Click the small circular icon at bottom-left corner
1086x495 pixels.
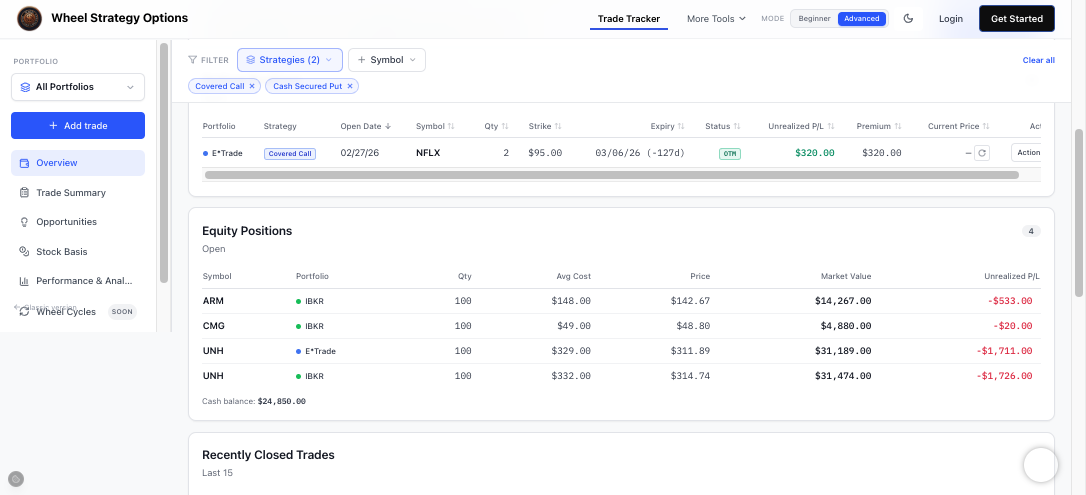(x=16, y=478)
